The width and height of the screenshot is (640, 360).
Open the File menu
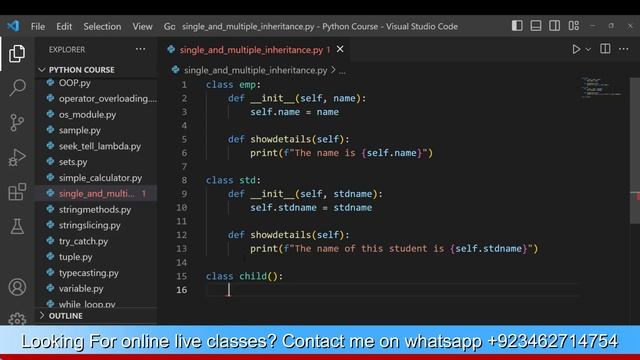click(38, 27)
